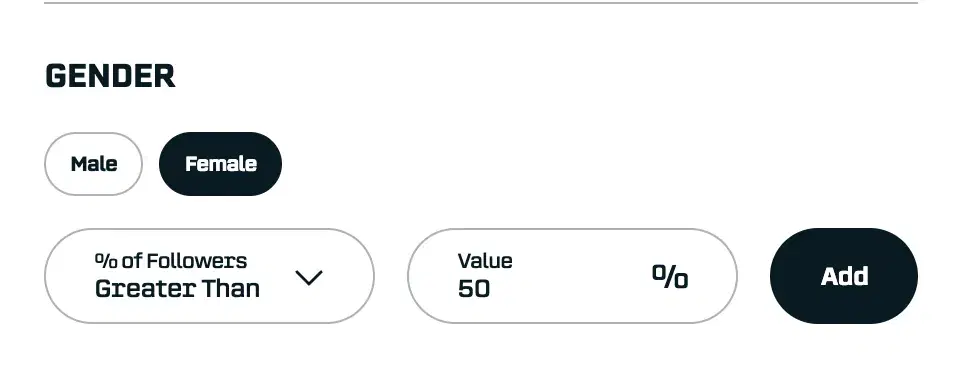Image resolution: width=964 pixels, height=372 pixels.
Task: Select the Male gender pill
Action: 93,164
